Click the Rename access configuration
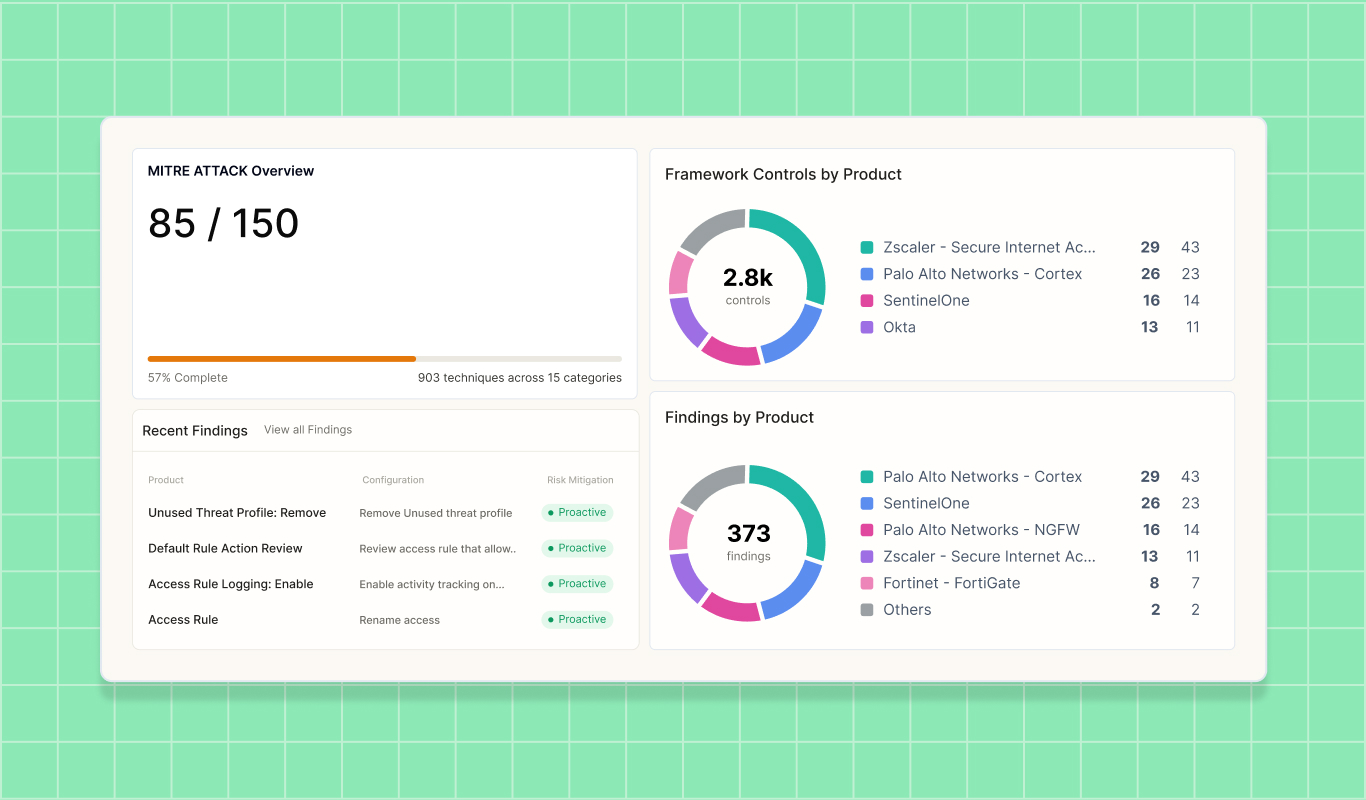The image size is (1366, 800). pyautogui.click(x=399, y=620)
